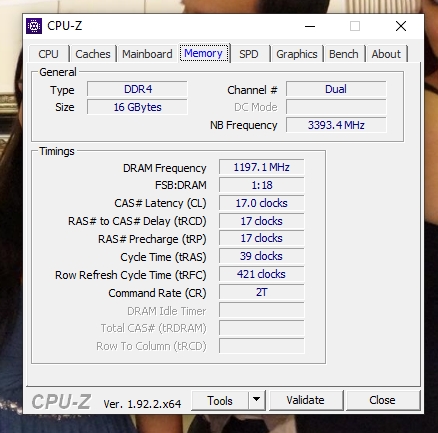Click the Size field showing 16 GBytes
438x433 pixels.
click(x=137, y=107)
